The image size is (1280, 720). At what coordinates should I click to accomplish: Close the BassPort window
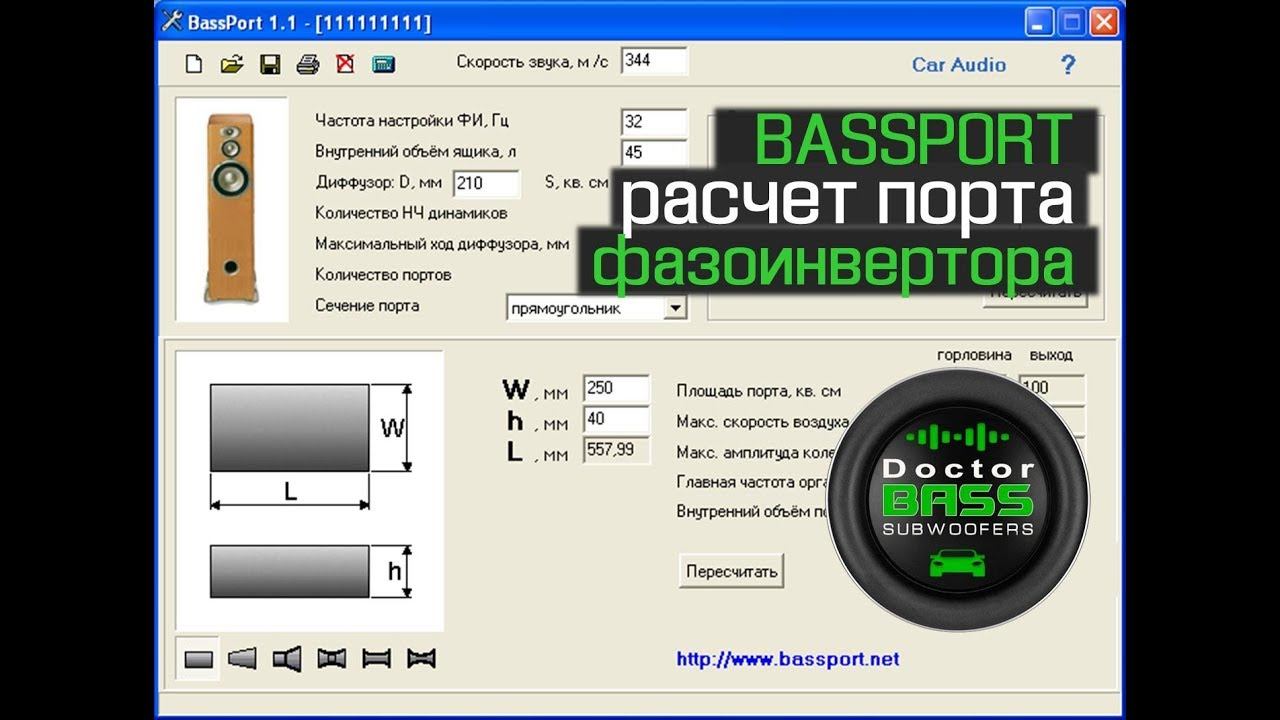1104,22
